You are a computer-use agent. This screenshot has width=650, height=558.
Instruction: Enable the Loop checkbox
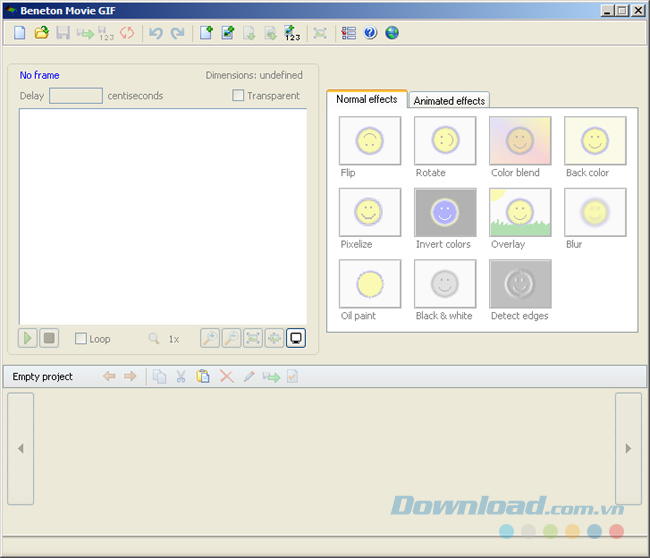point(81,339)
